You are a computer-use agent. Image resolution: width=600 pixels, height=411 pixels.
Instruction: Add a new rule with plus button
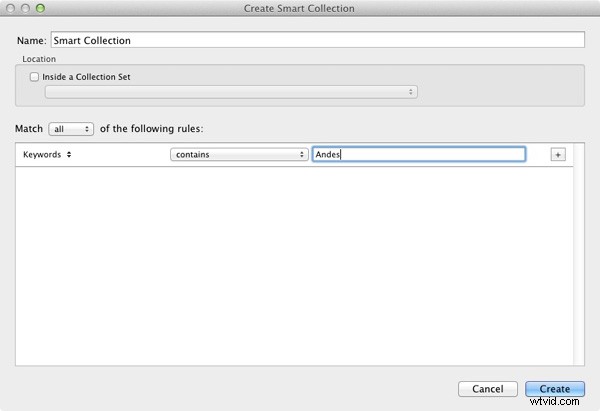[x=558, y=155]
